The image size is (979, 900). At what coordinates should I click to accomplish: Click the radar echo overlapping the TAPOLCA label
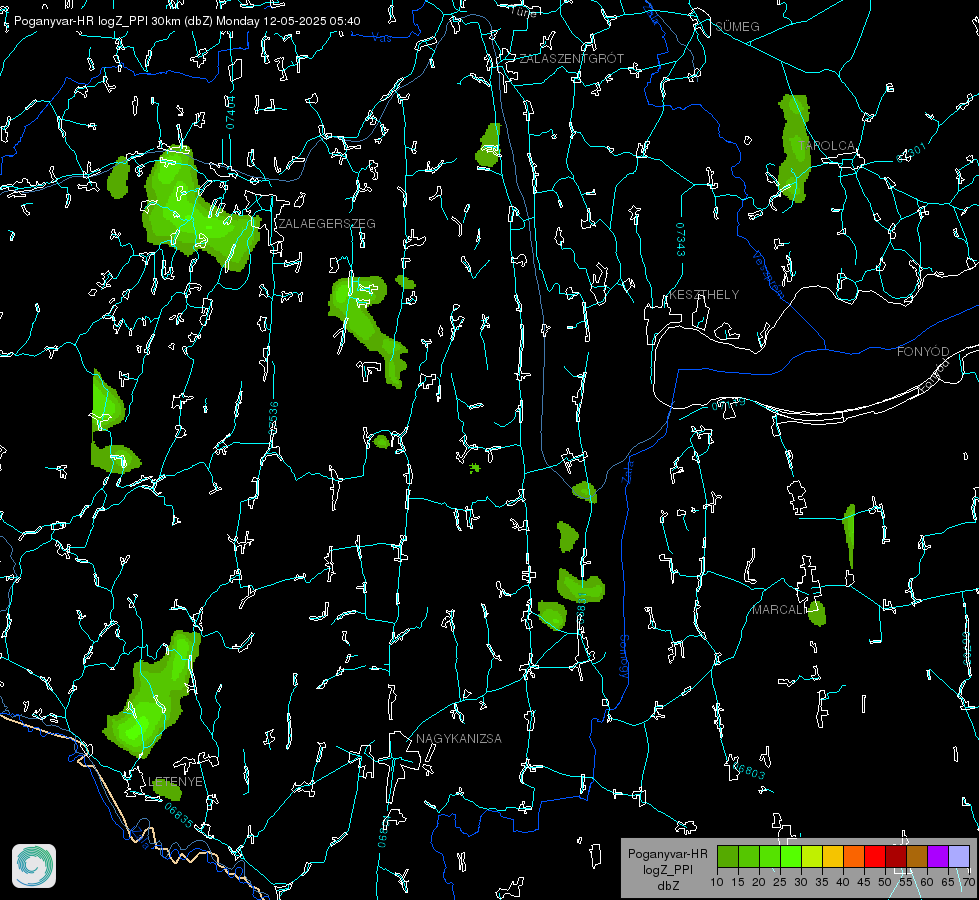(x=793, y=149)
